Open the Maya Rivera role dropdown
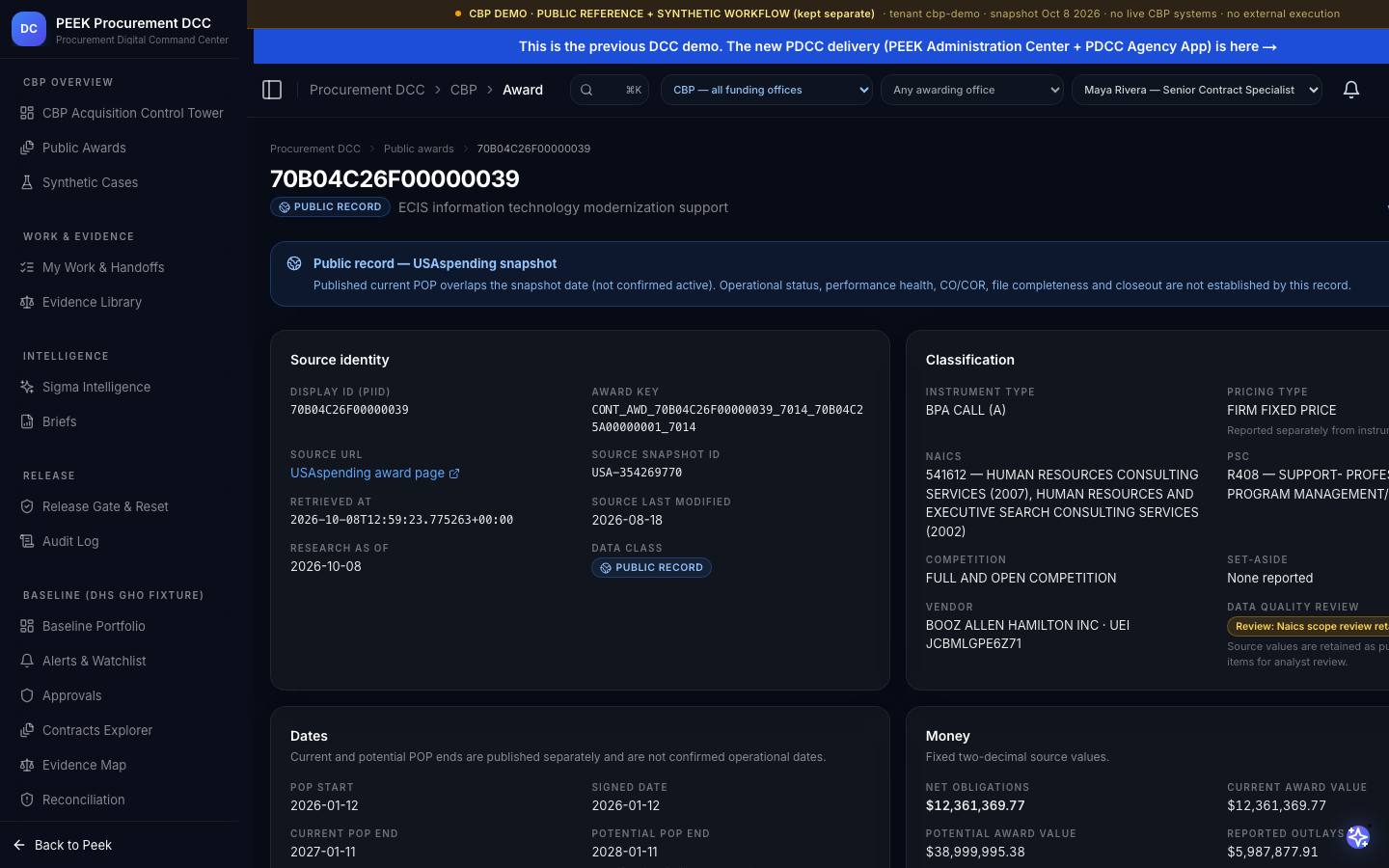The image size is (1389, 868). [x=1197, y=90]
